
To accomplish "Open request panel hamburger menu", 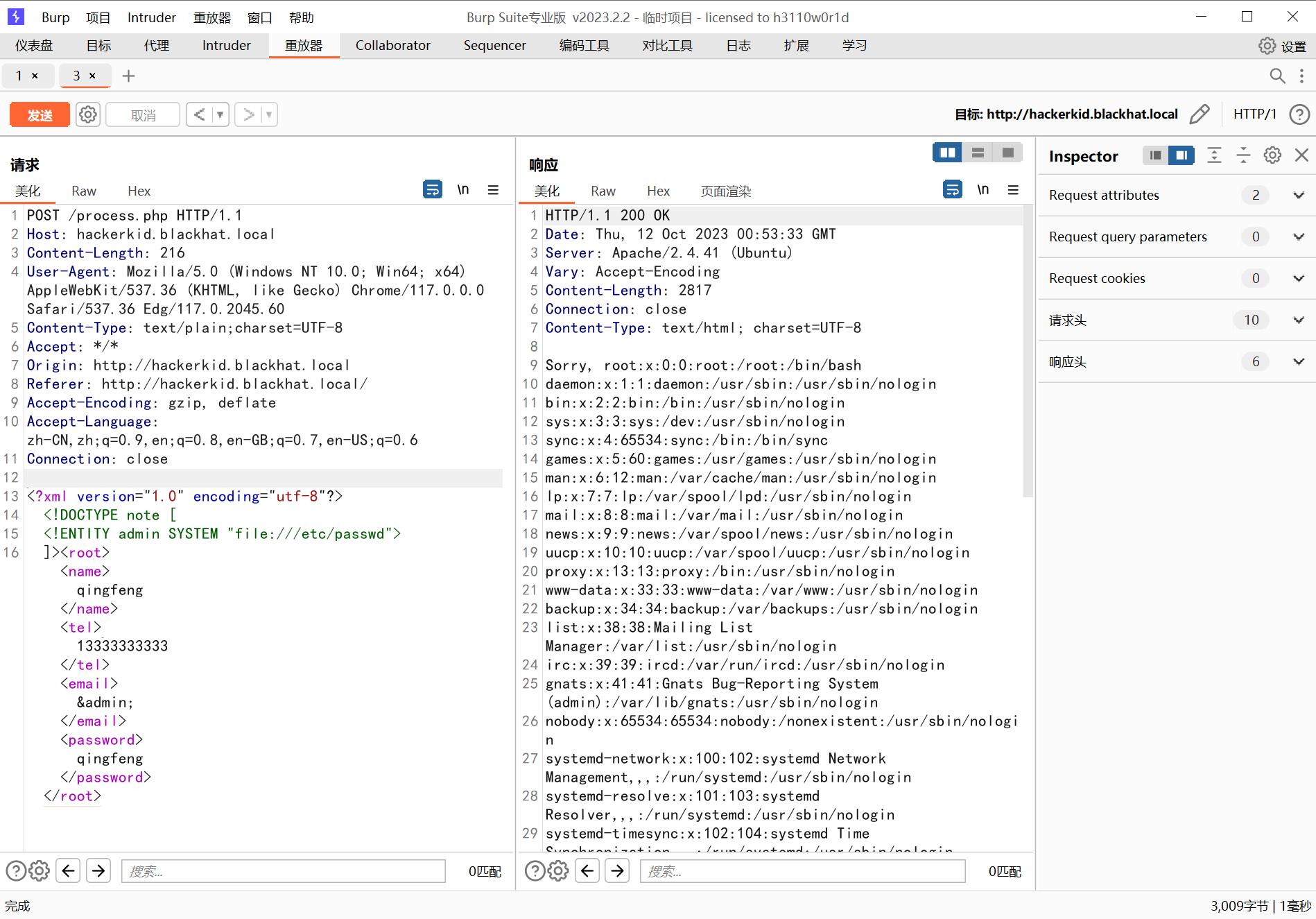I will pos(493,189).
